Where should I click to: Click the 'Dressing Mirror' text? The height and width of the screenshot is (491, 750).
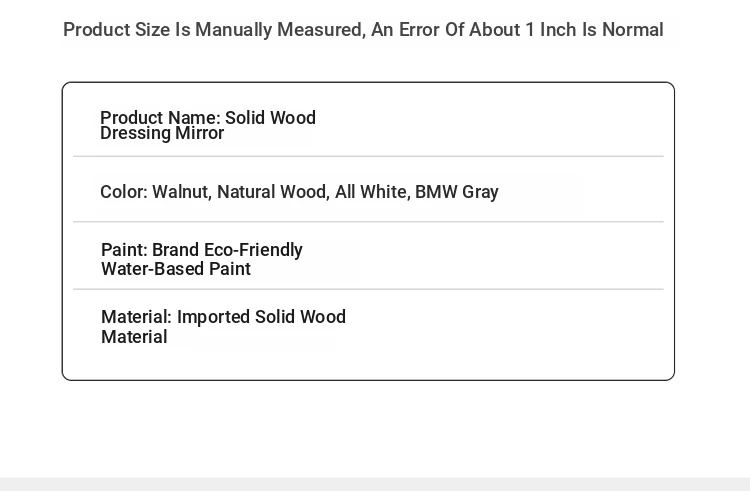click(162, 133)
